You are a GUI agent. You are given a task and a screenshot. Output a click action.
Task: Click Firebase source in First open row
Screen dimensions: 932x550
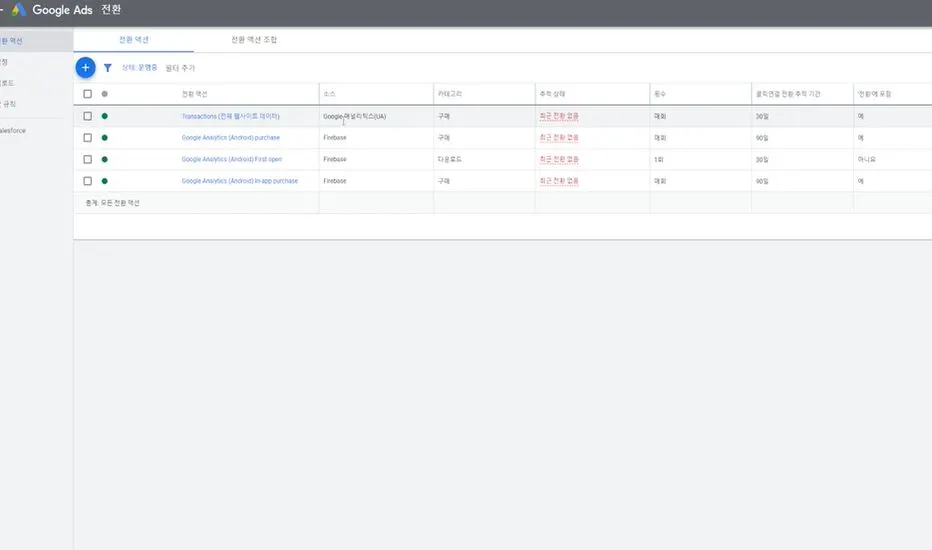tap(335, 159)
